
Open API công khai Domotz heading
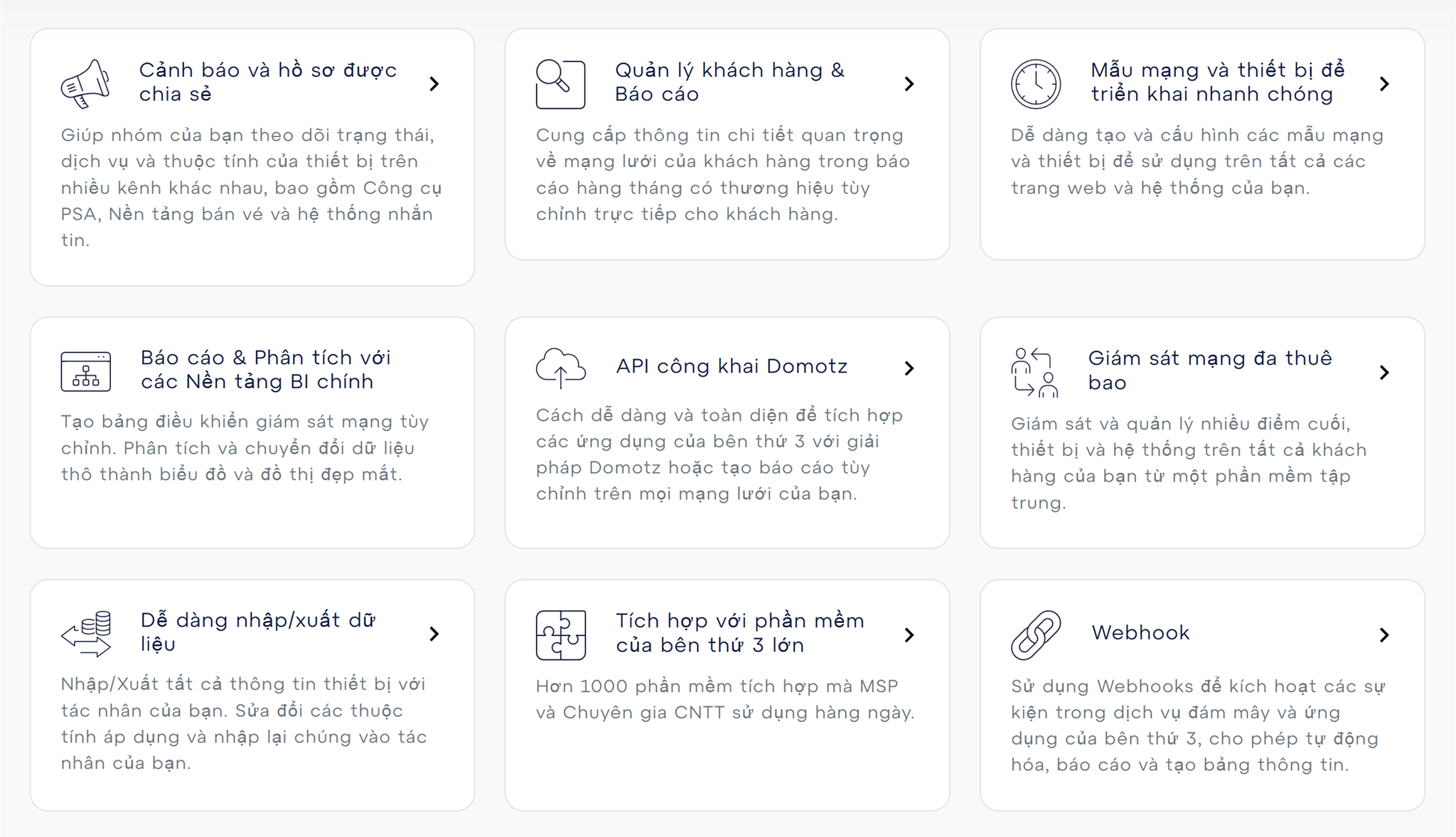click(732, 366)
